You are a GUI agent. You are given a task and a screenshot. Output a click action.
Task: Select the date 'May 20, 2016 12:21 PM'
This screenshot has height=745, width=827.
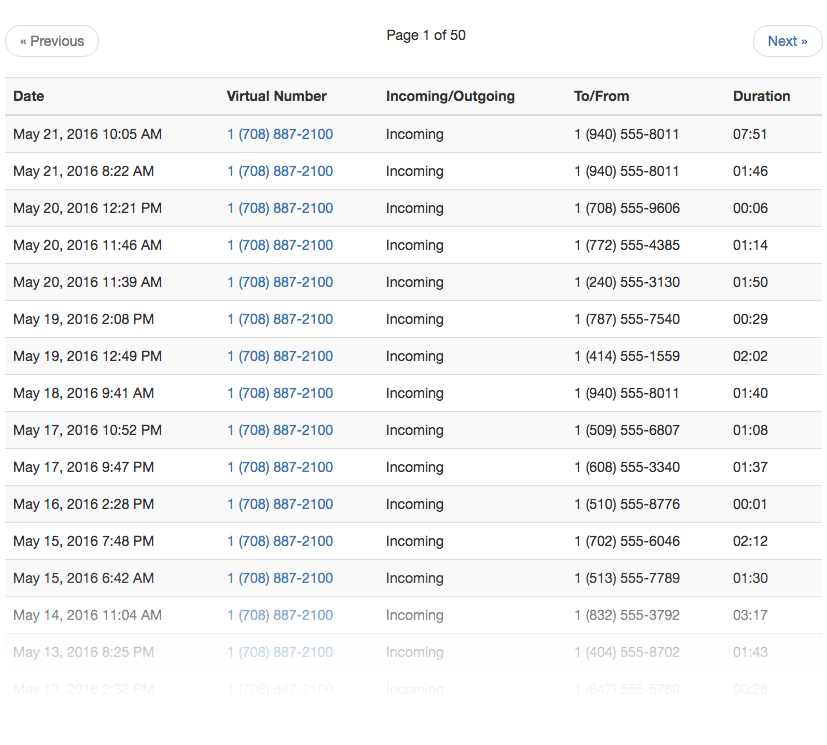pos(88,208)
